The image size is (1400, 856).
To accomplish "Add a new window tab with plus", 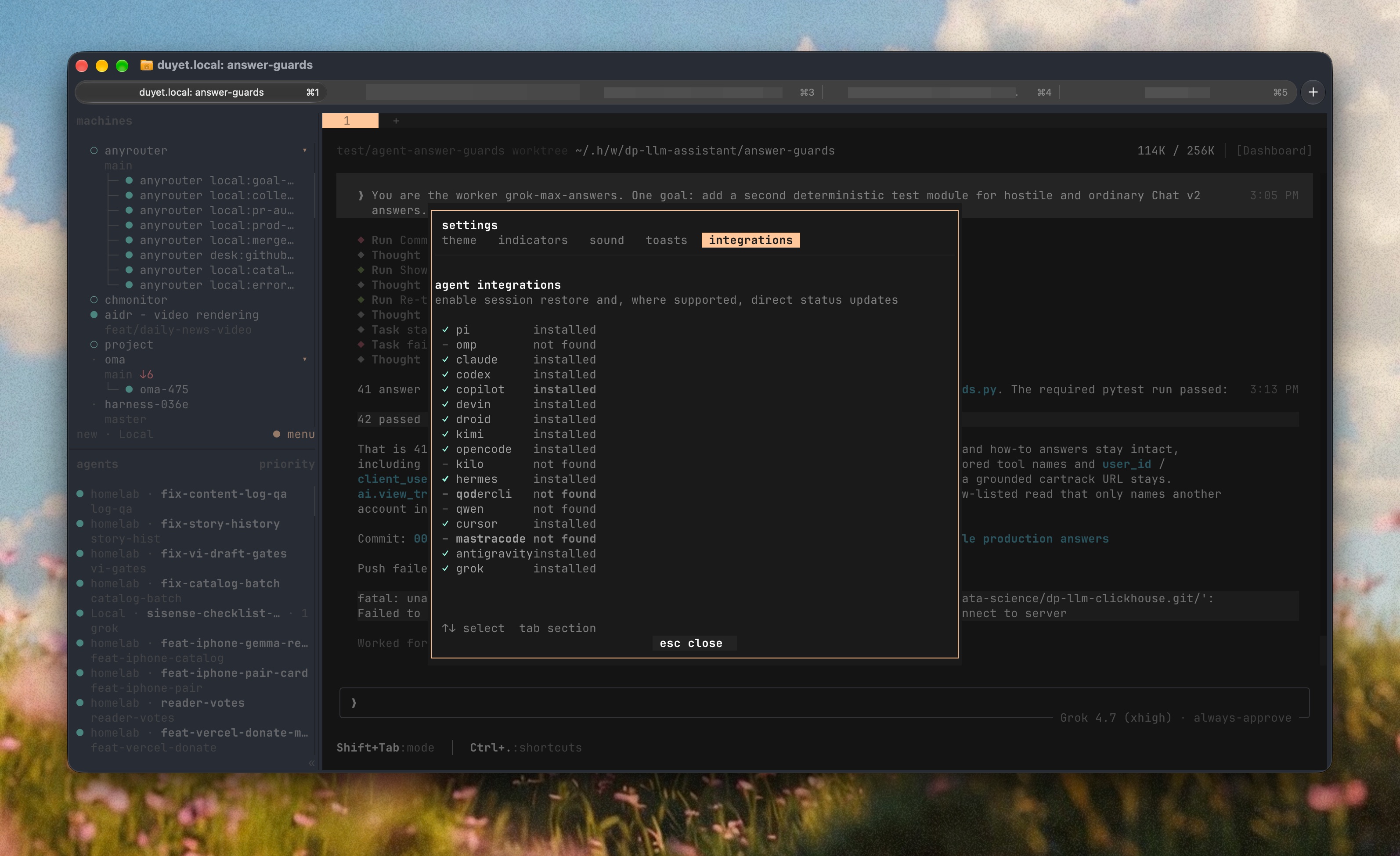I will tap(1313, 92).
